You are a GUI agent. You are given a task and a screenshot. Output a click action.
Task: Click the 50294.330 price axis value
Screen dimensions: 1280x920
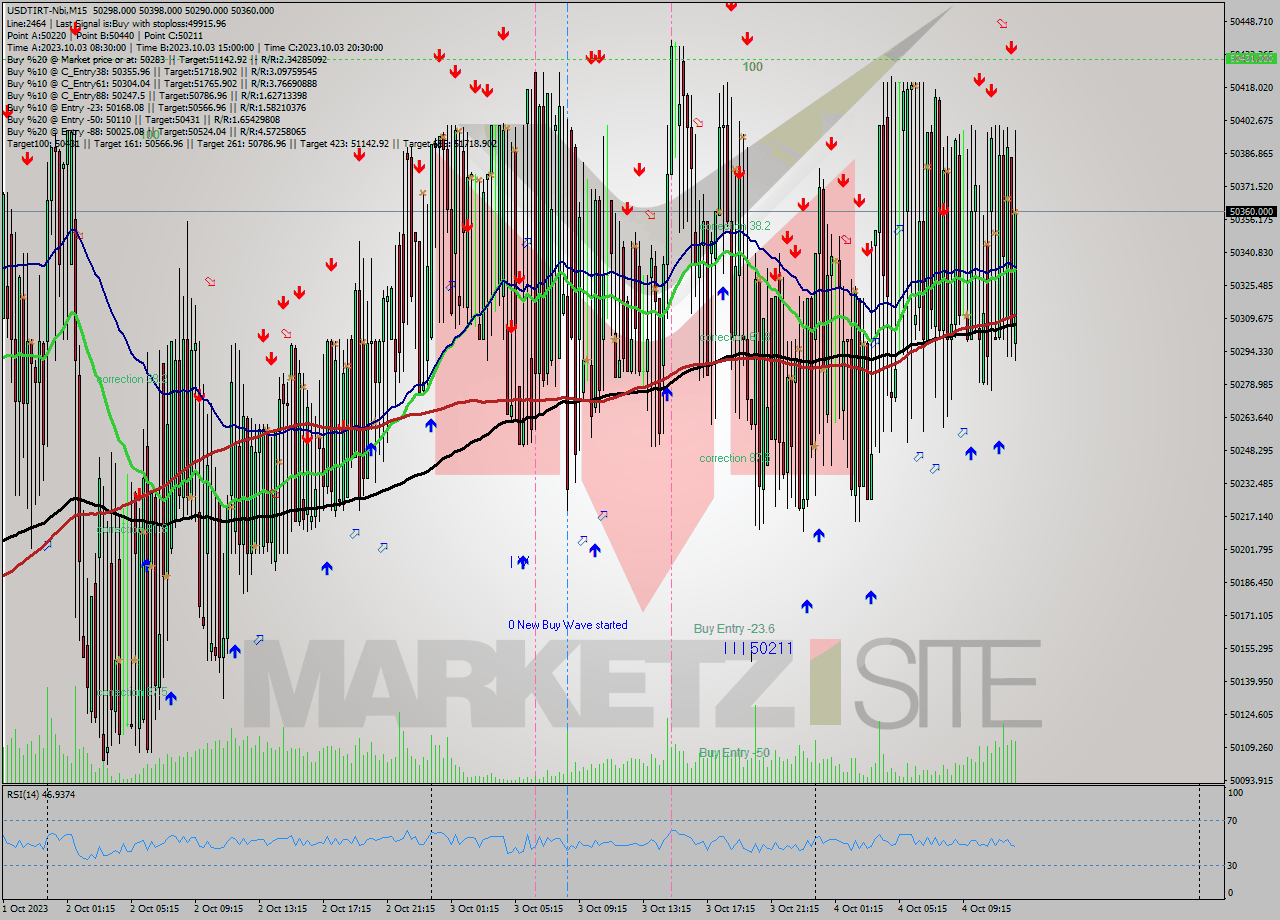click(x=1252, y=351)
